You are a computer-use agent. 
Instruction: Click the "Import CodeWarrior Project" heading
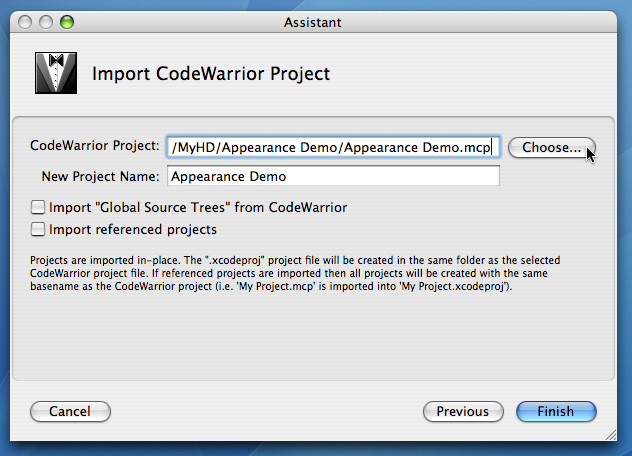(211, 73)
